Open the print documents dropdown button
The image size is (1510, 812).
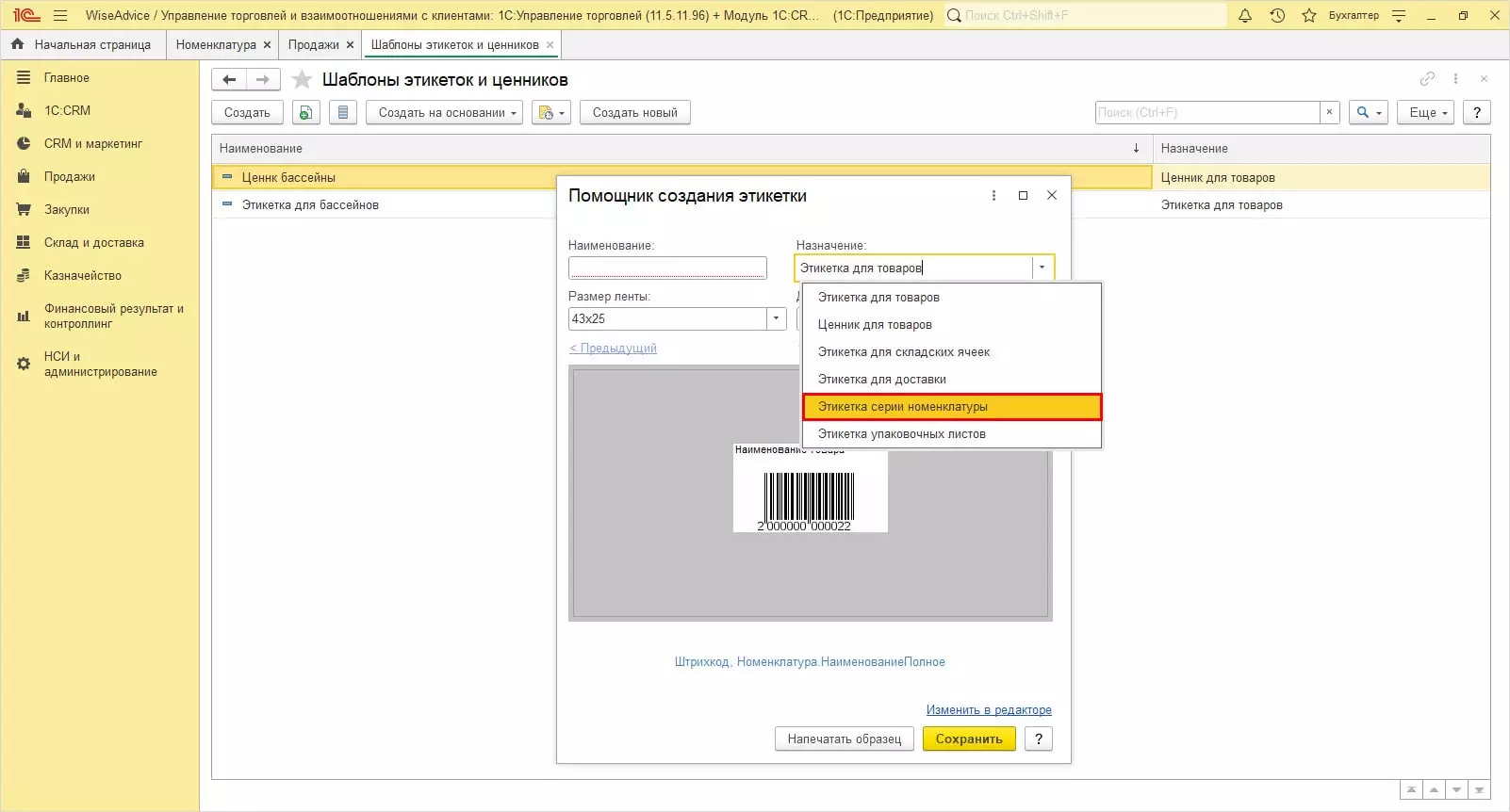coord(551,113)
